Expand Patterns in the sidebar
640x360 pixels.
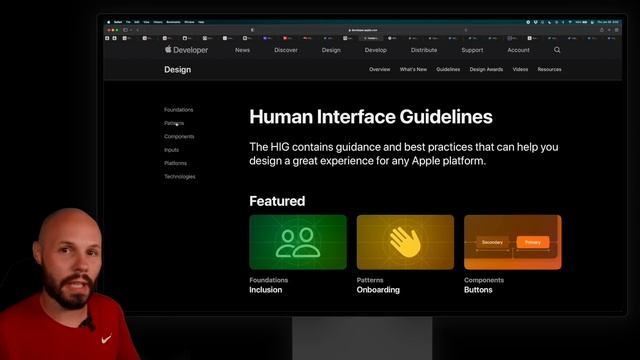click(174, 123)
